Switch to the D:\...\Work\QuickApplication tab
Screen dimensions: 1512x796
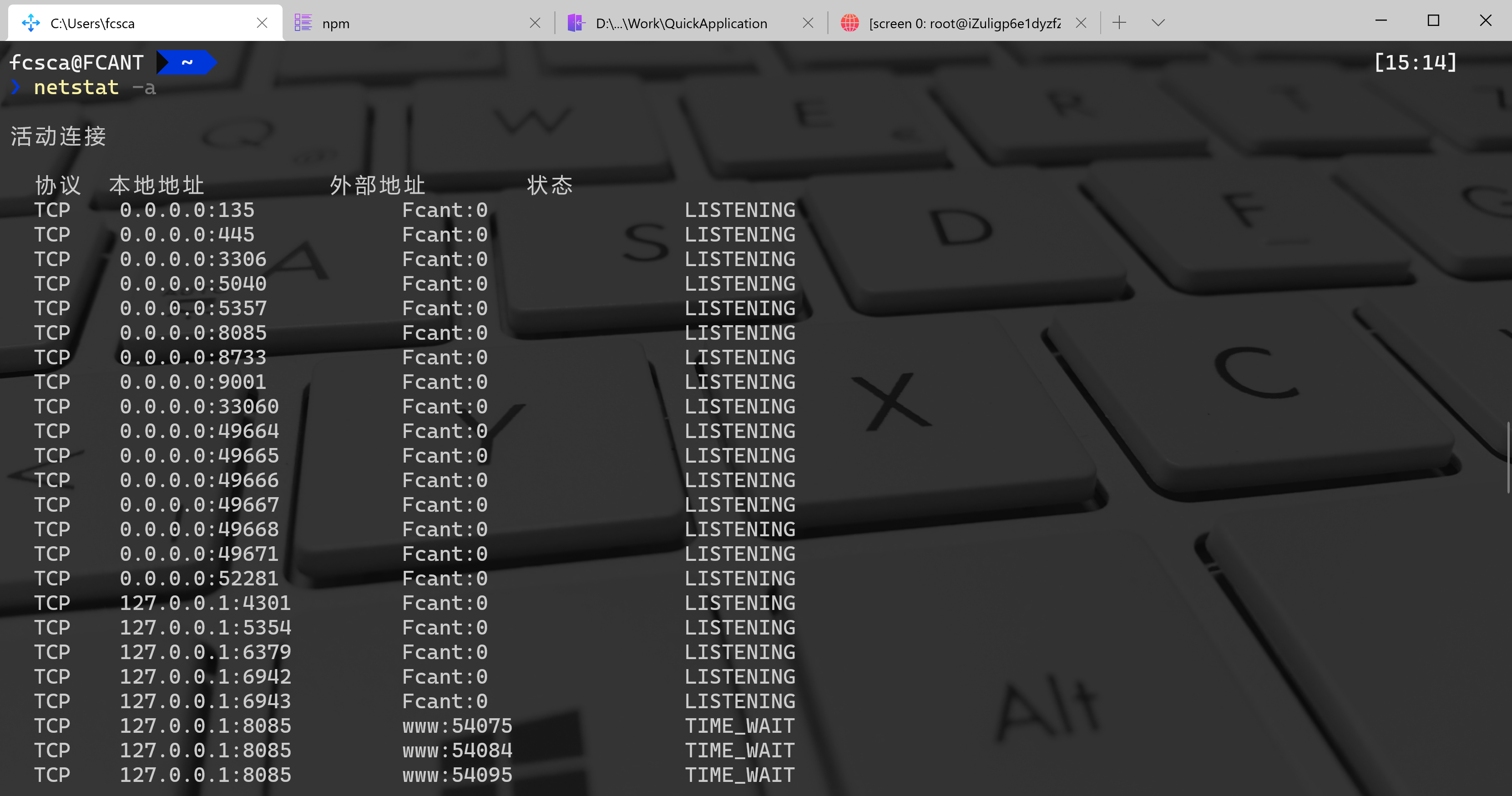(x=691, y=23)
